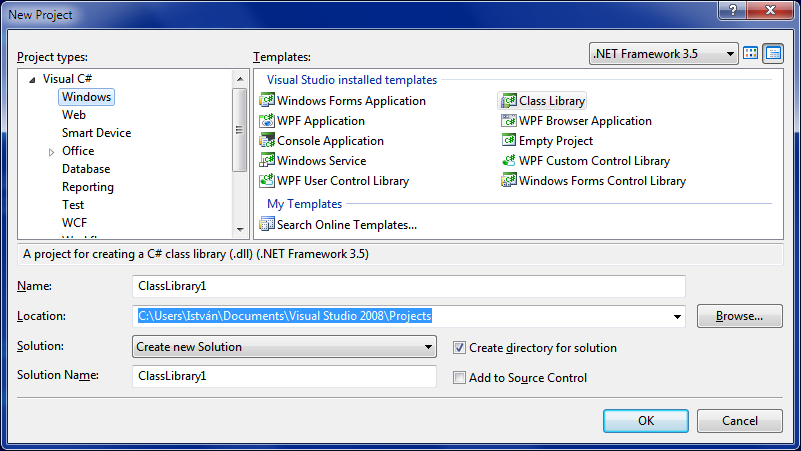Select the Visual C# root node
801x451 pixels.
[x=67, y=79]
